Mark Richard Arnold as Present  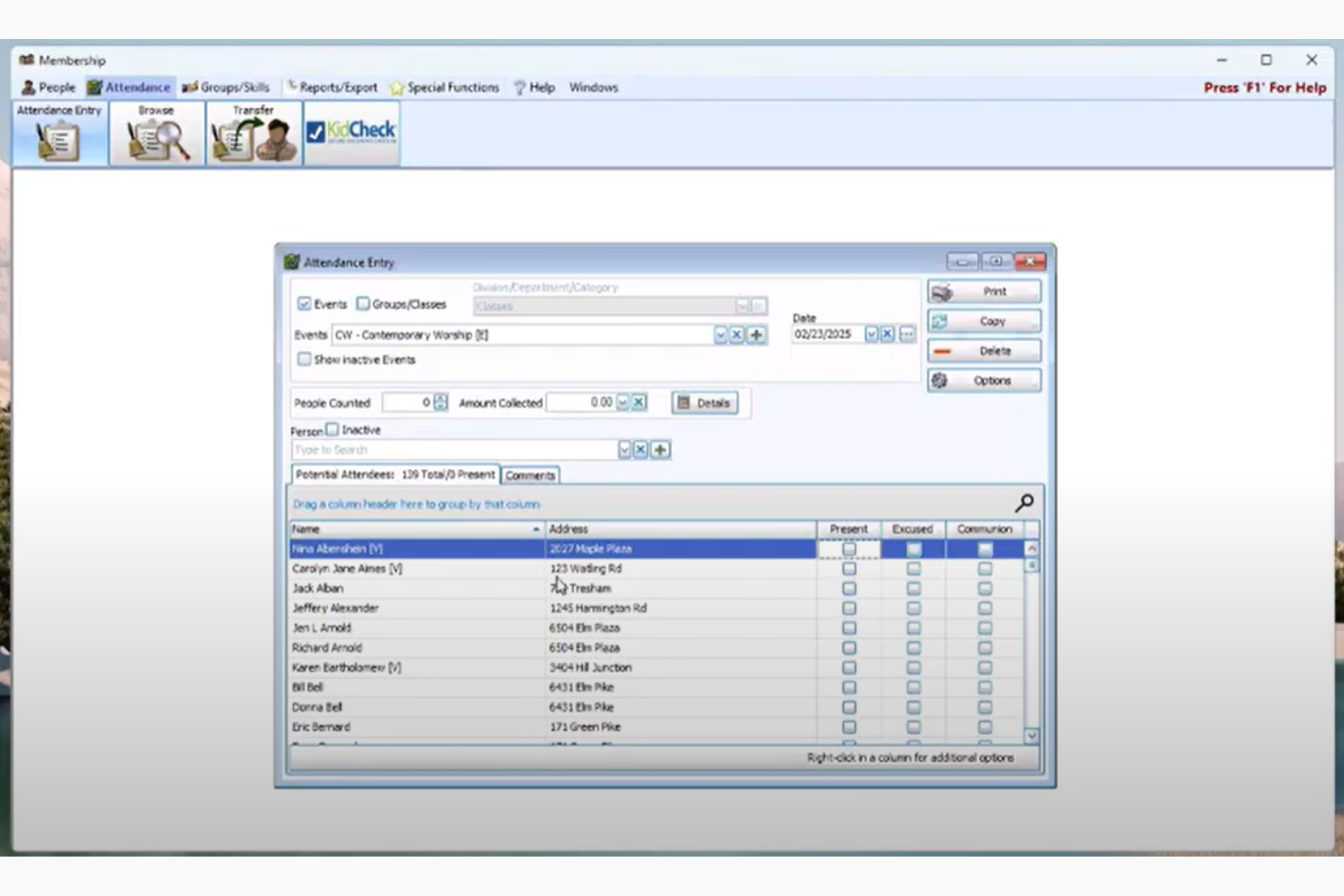pos(849,648)
